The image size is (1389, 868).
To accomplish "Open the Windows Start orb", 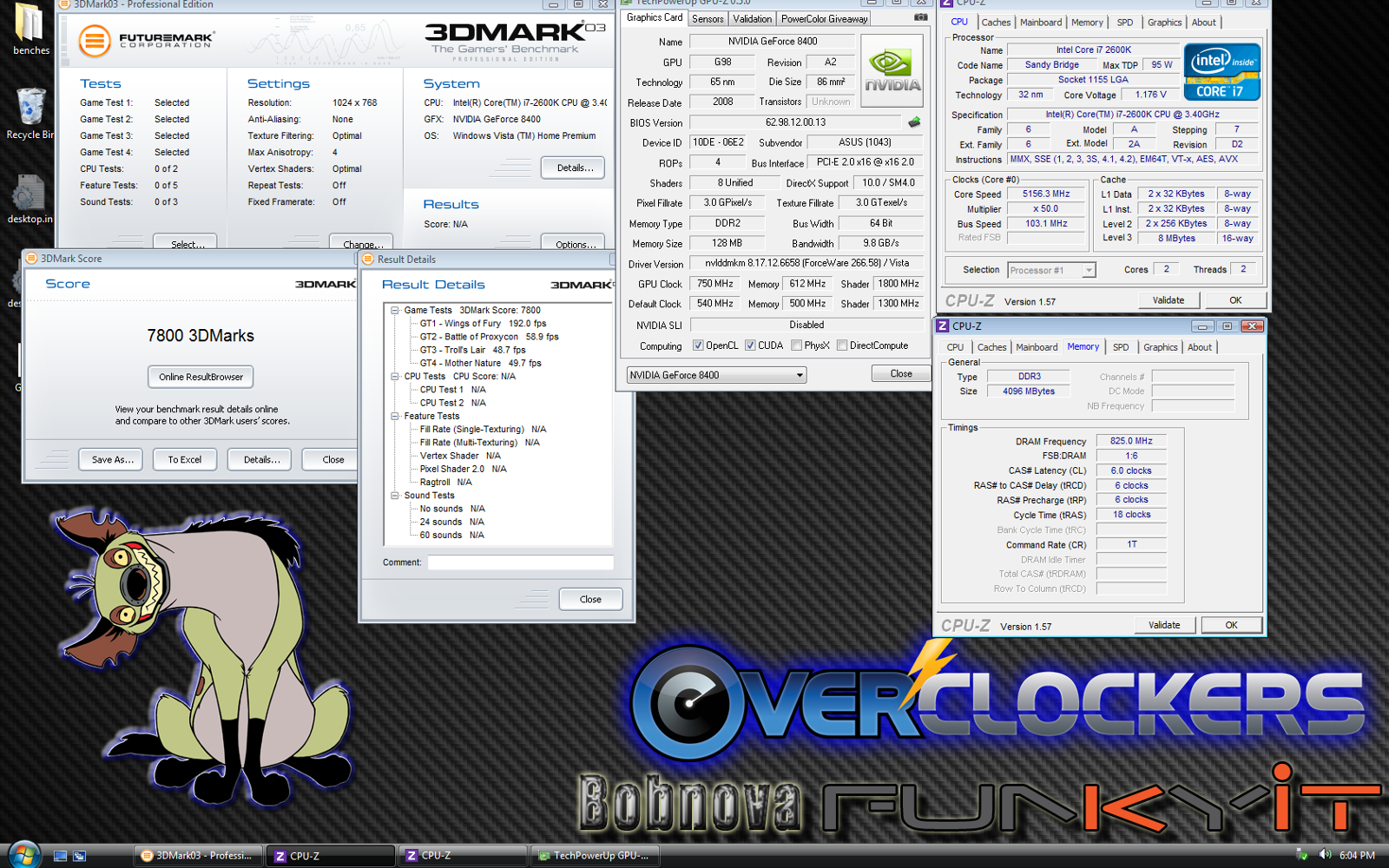I will click(23, 854).
